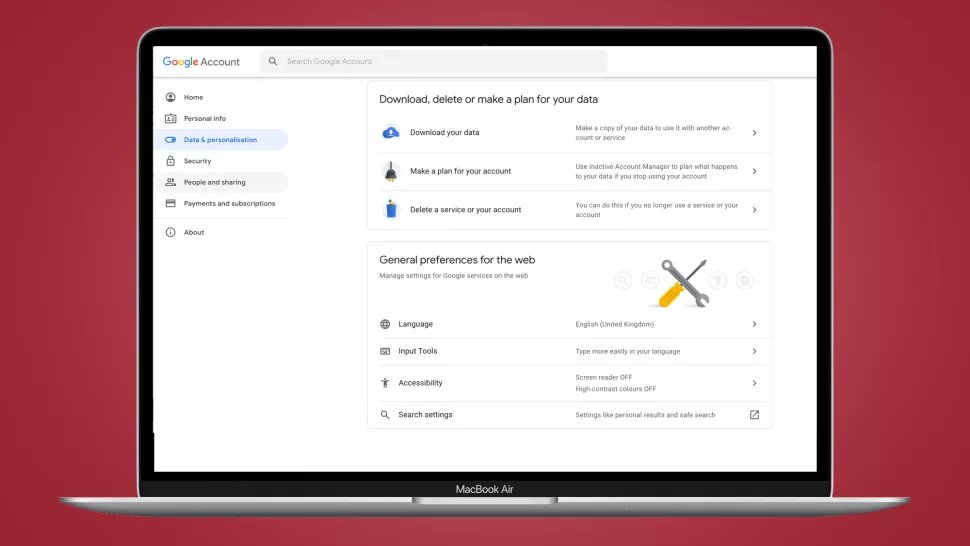Click 'Screen reader OFF' text
Viewport: 970px width, 546px height.
coord(604,377)
